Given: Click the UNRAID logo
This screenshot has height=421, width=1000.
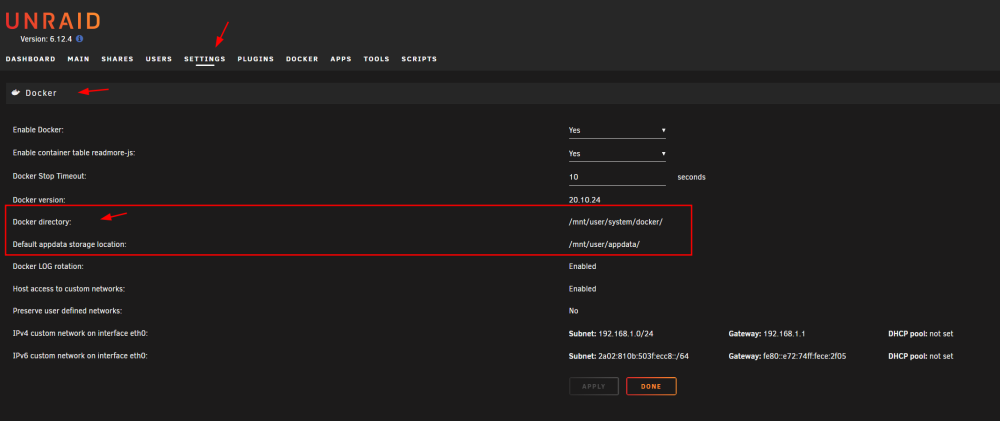Looking at the screenshot, I should [x=53, y=21].
